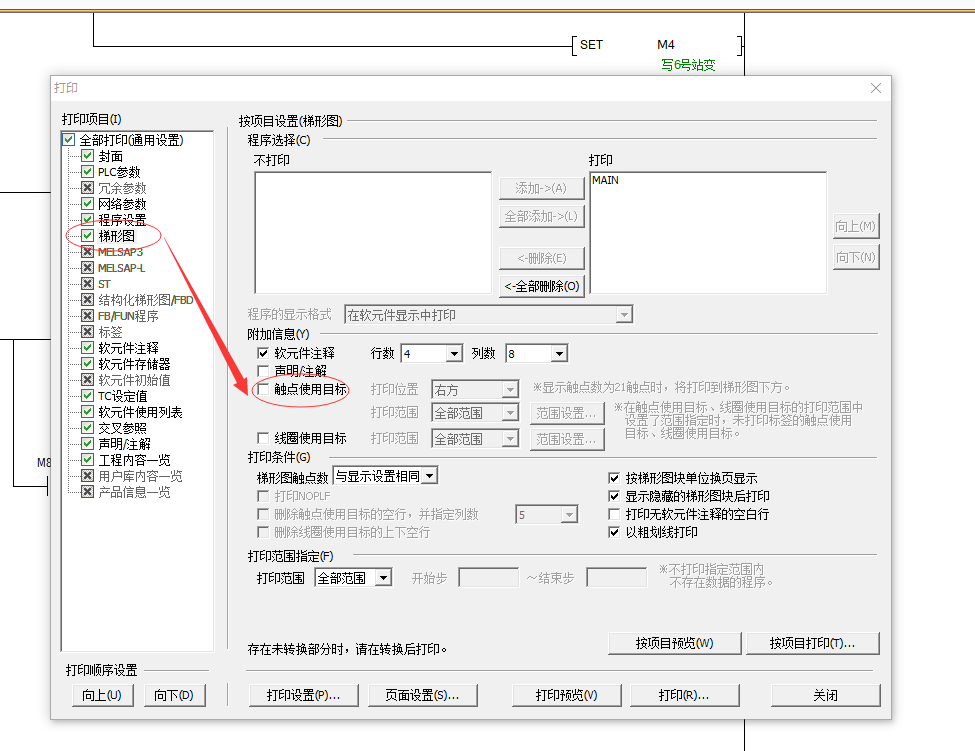
Task: Open the 列数 dropdown
Action: [559, 354]
